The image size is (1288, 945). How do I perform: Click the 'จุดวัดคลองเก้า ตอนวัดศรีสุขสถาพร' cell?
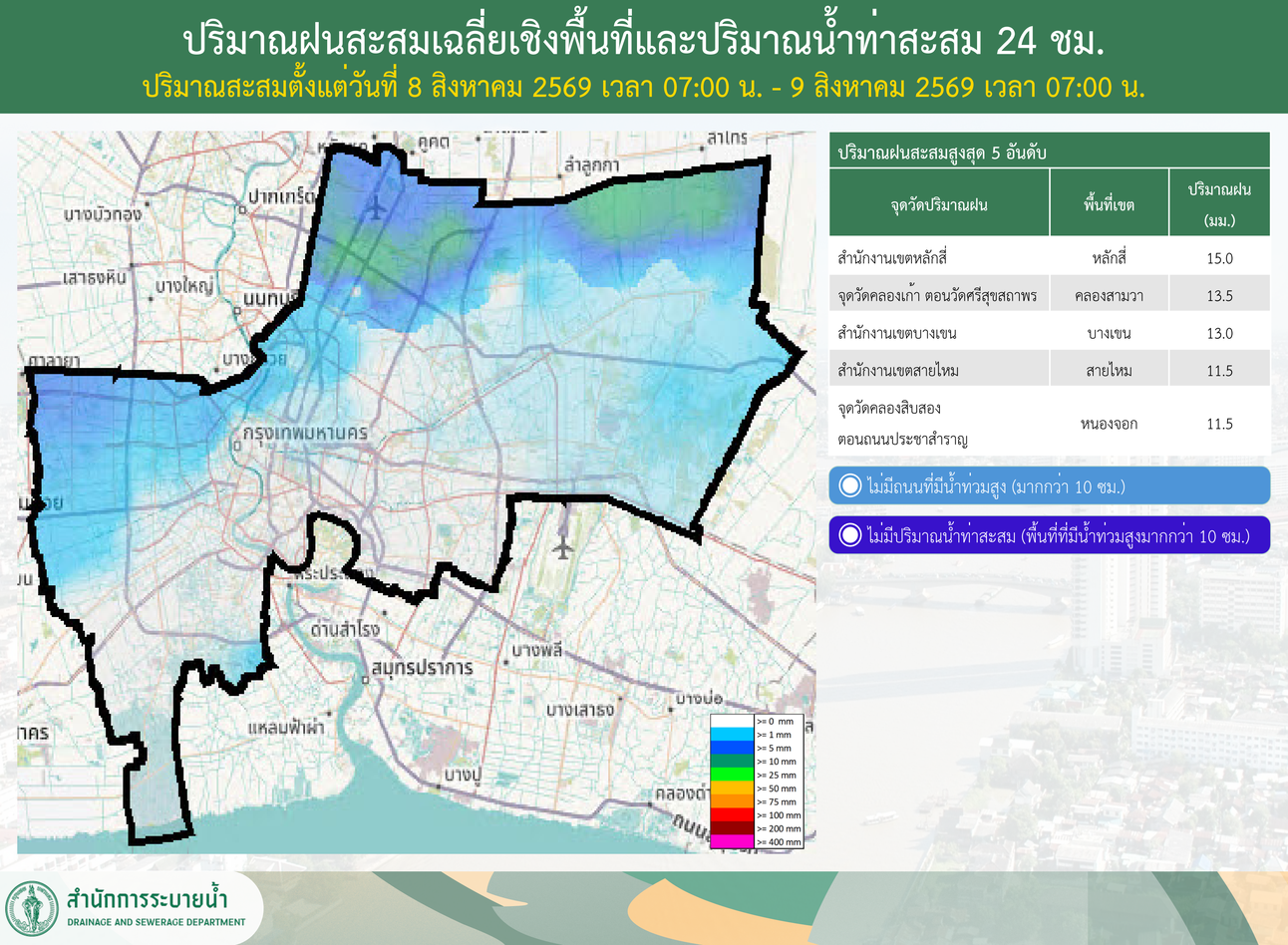938,295
